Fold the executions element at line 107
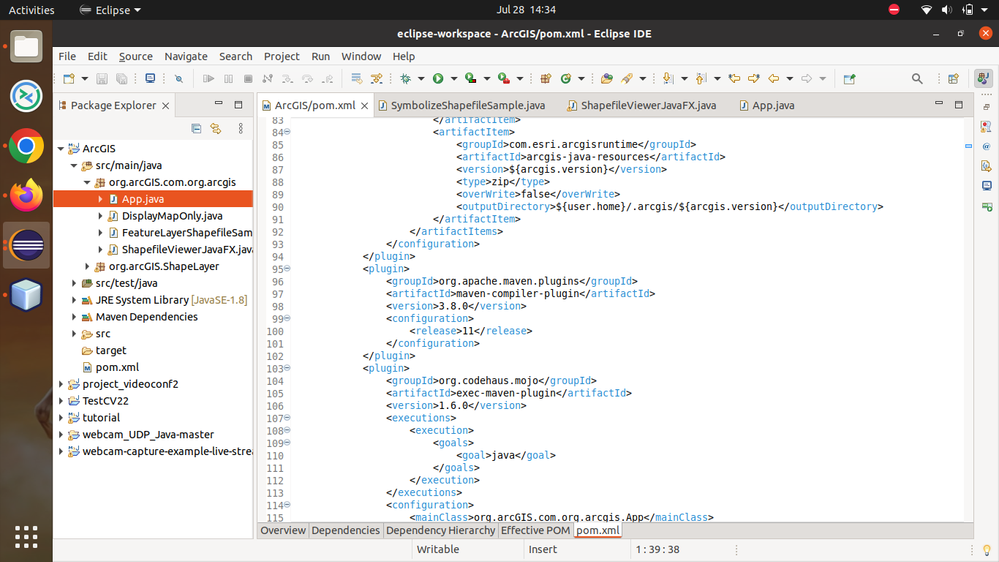This screenshot has width=999, height=562. pyautogui.click(x=288, y=418)
